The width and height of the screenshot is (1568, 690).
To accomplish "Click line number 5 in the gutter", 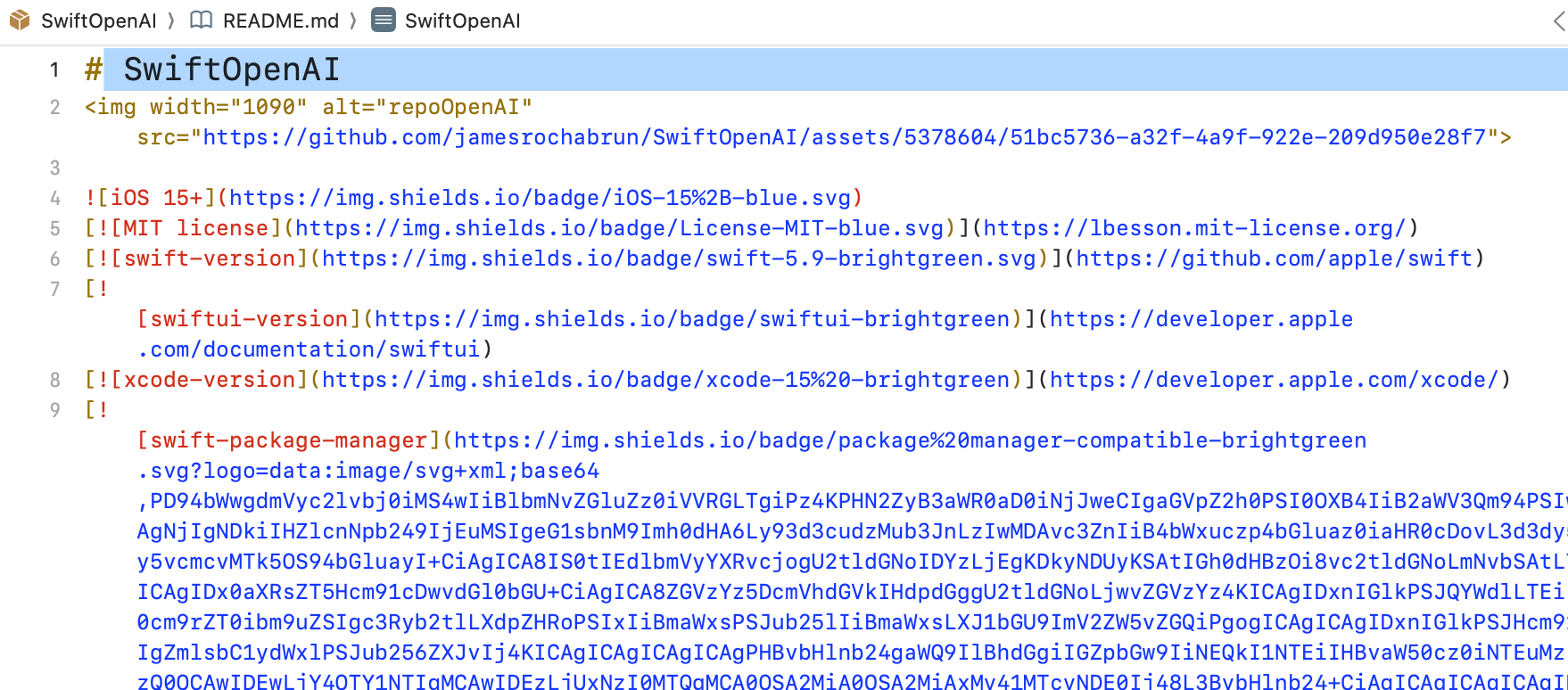I will [55, 228].
